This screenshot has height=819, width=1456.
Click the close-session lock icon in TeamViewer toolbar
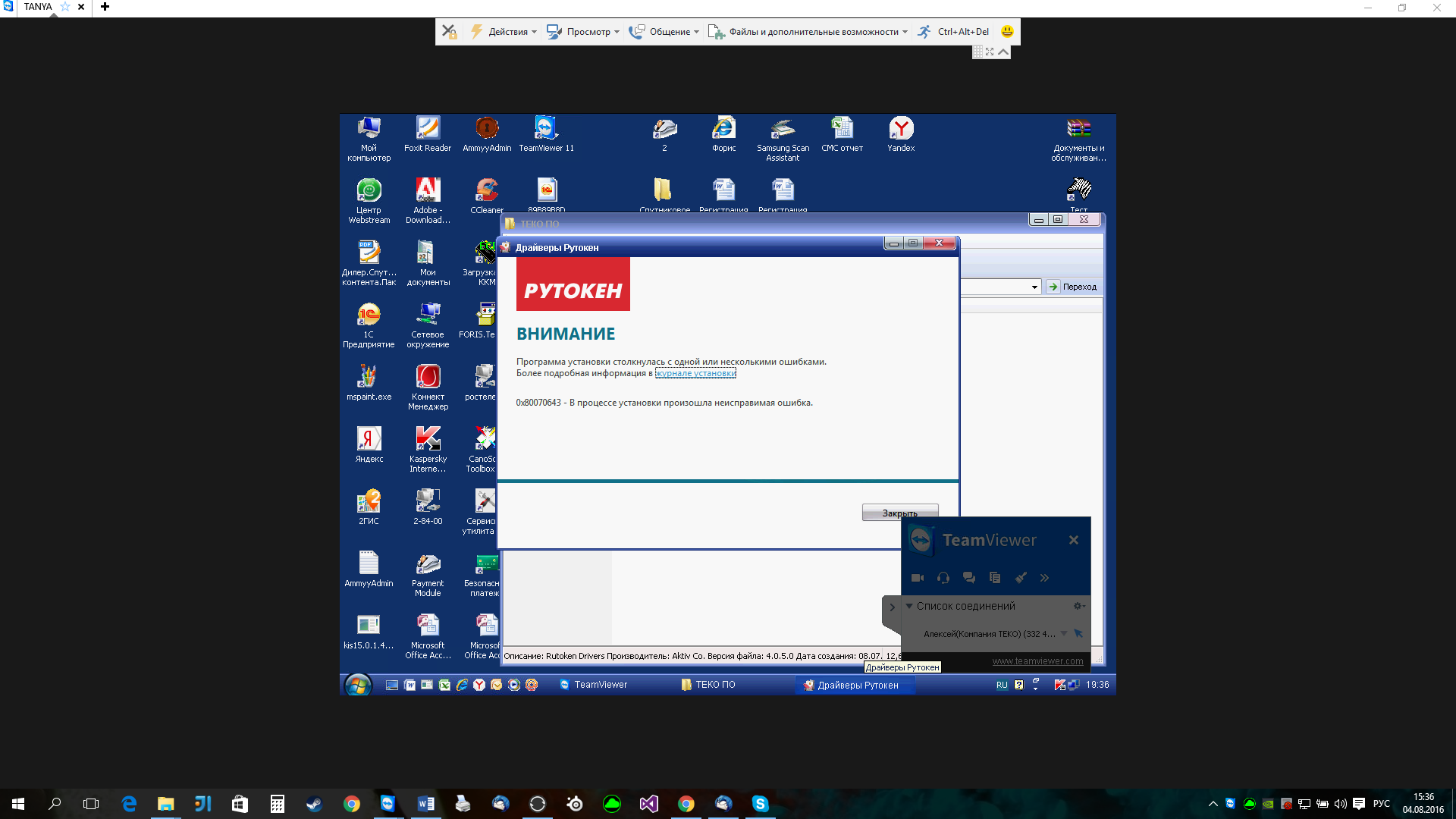tap(450, 32)
